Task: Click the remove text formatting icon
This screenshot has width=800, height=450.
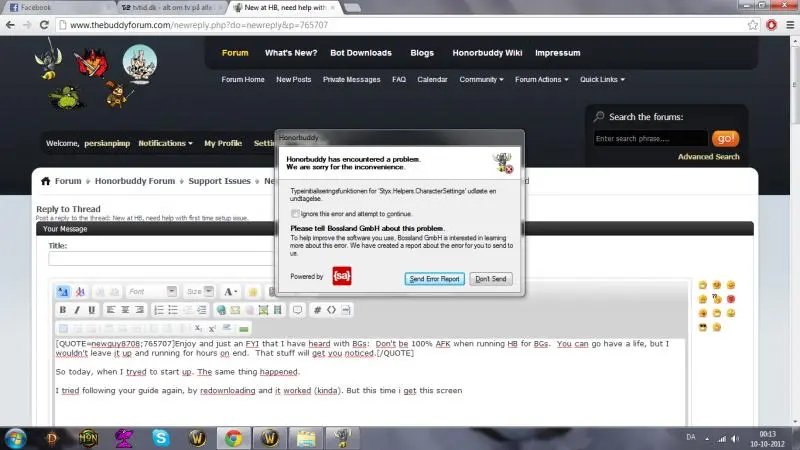Action: pos(80,291)
